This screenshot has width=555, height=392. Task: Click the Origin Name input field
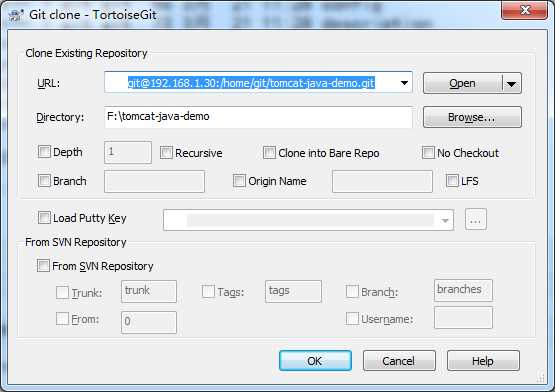pyautogui.click(x=382, y=182)
